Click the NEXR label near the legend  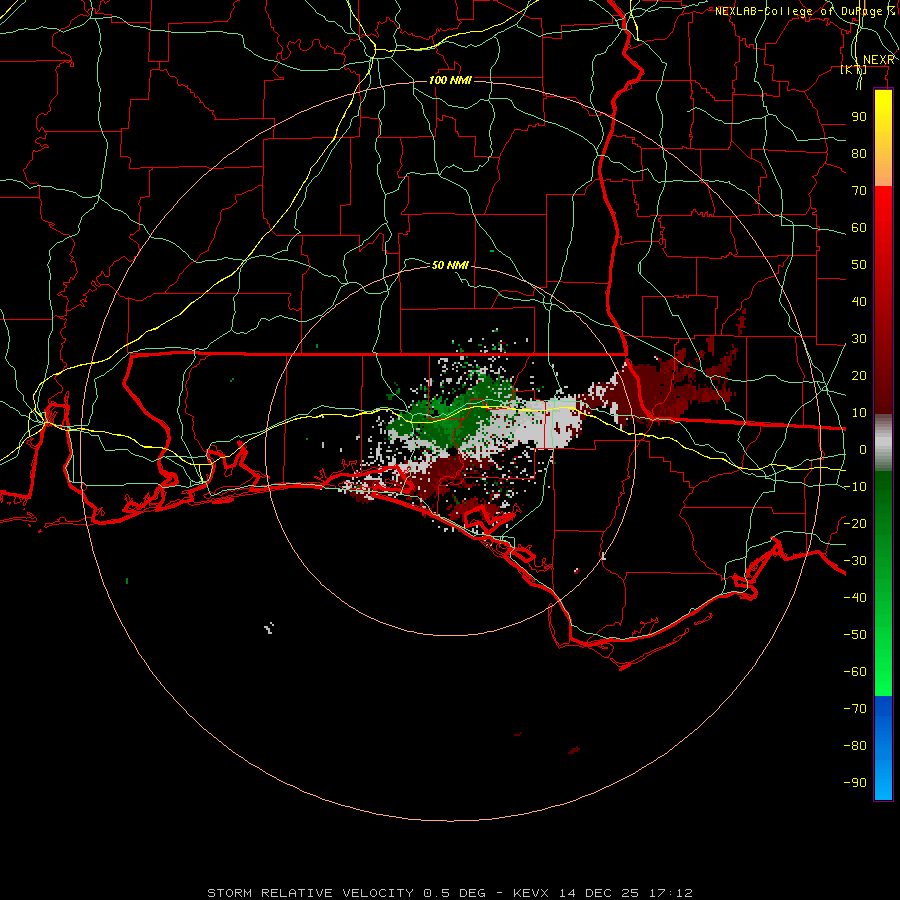879,60
